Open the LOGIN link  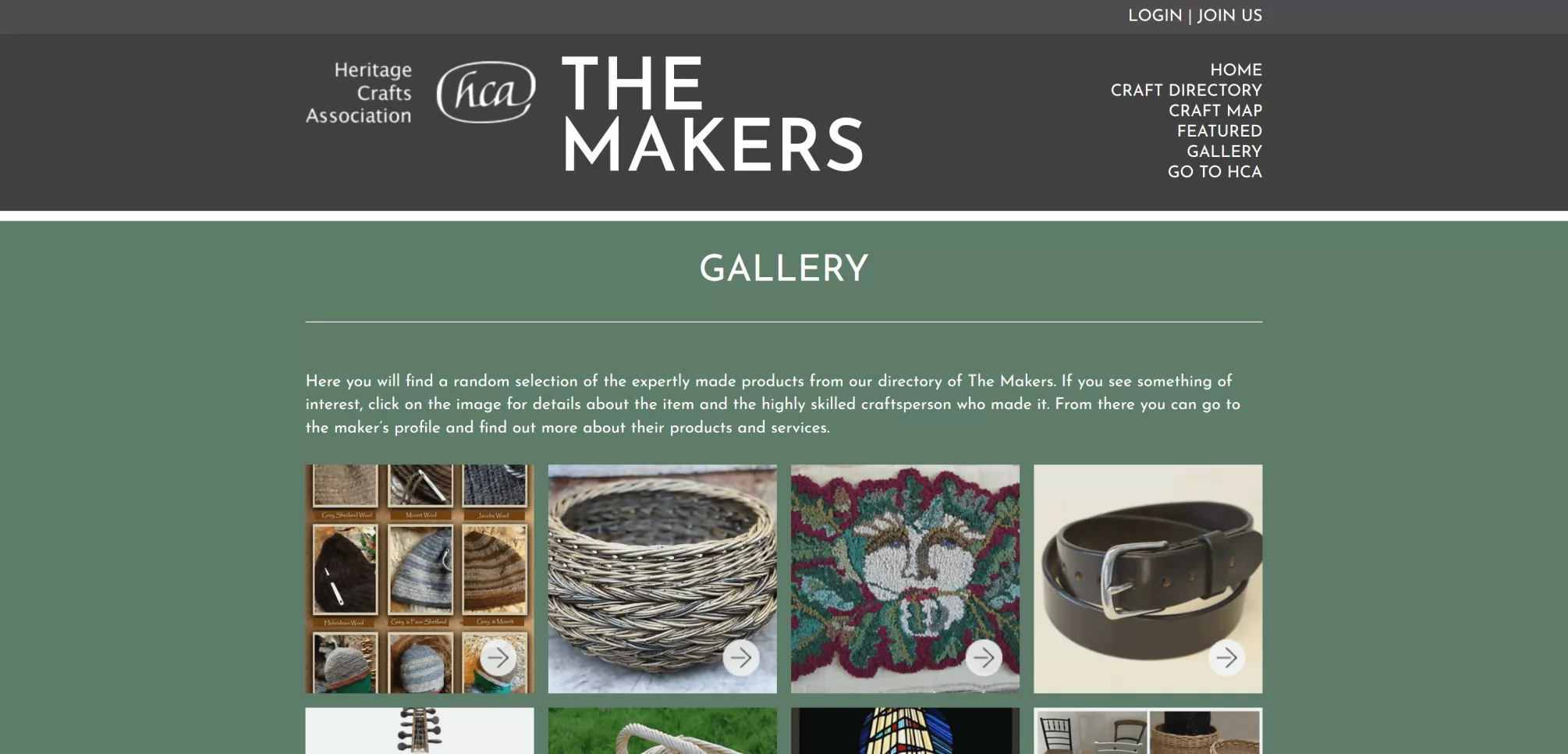pyautogui.click(x=1155, y=16)
